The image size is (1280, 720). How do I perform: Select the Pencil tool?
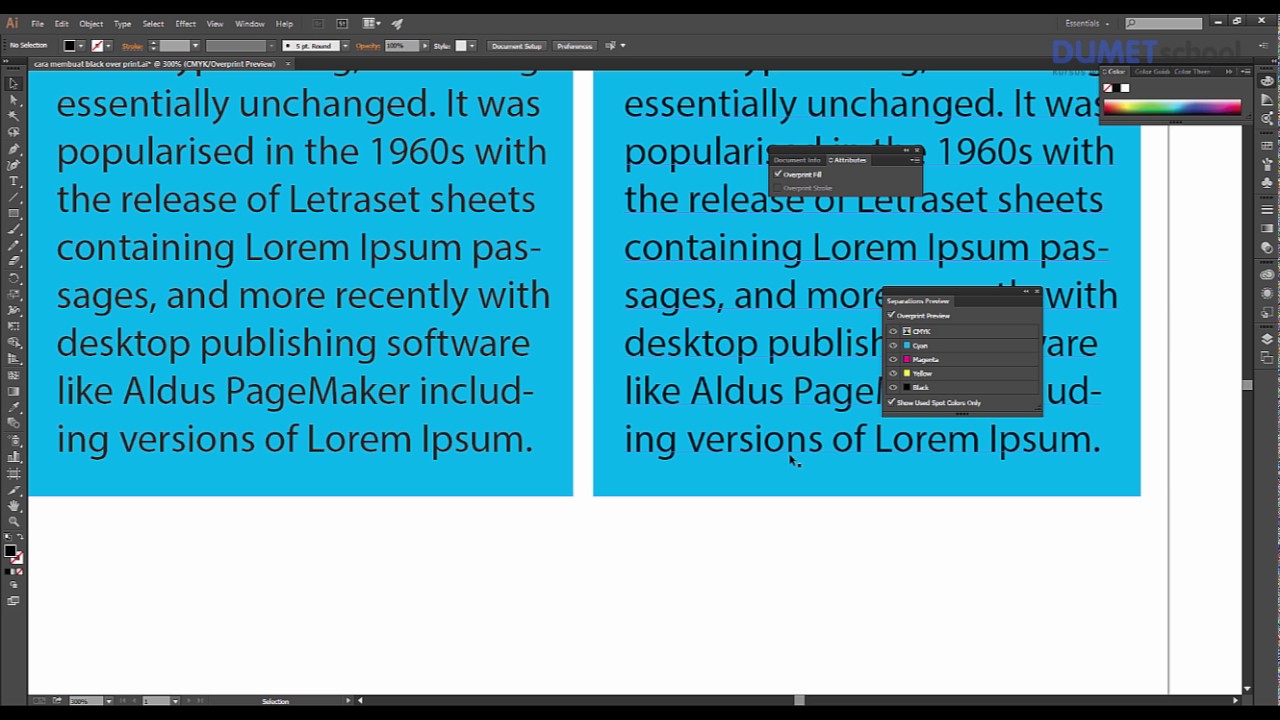coord(13,245)
